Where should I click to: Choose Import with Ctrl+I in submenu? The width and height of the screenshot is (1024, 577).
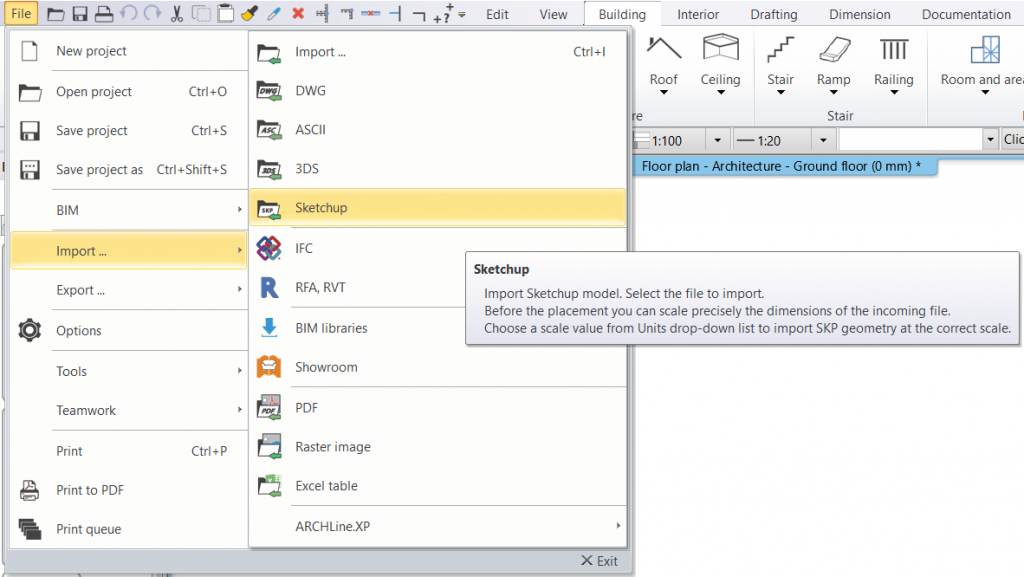(x=438, y=52)
